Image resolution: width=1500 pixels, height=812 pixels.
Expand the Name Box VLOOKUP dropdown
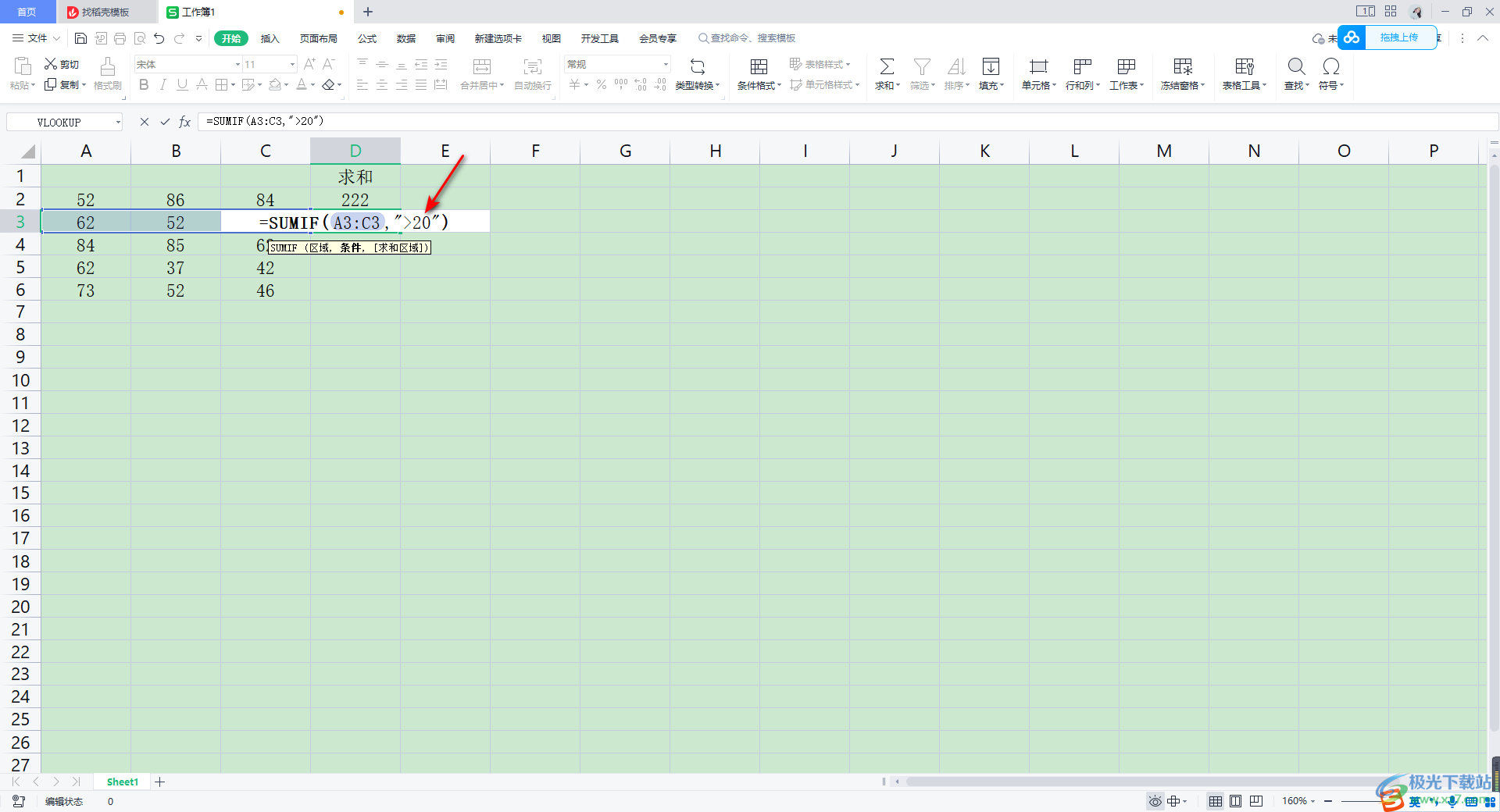[x=118, y=122]
